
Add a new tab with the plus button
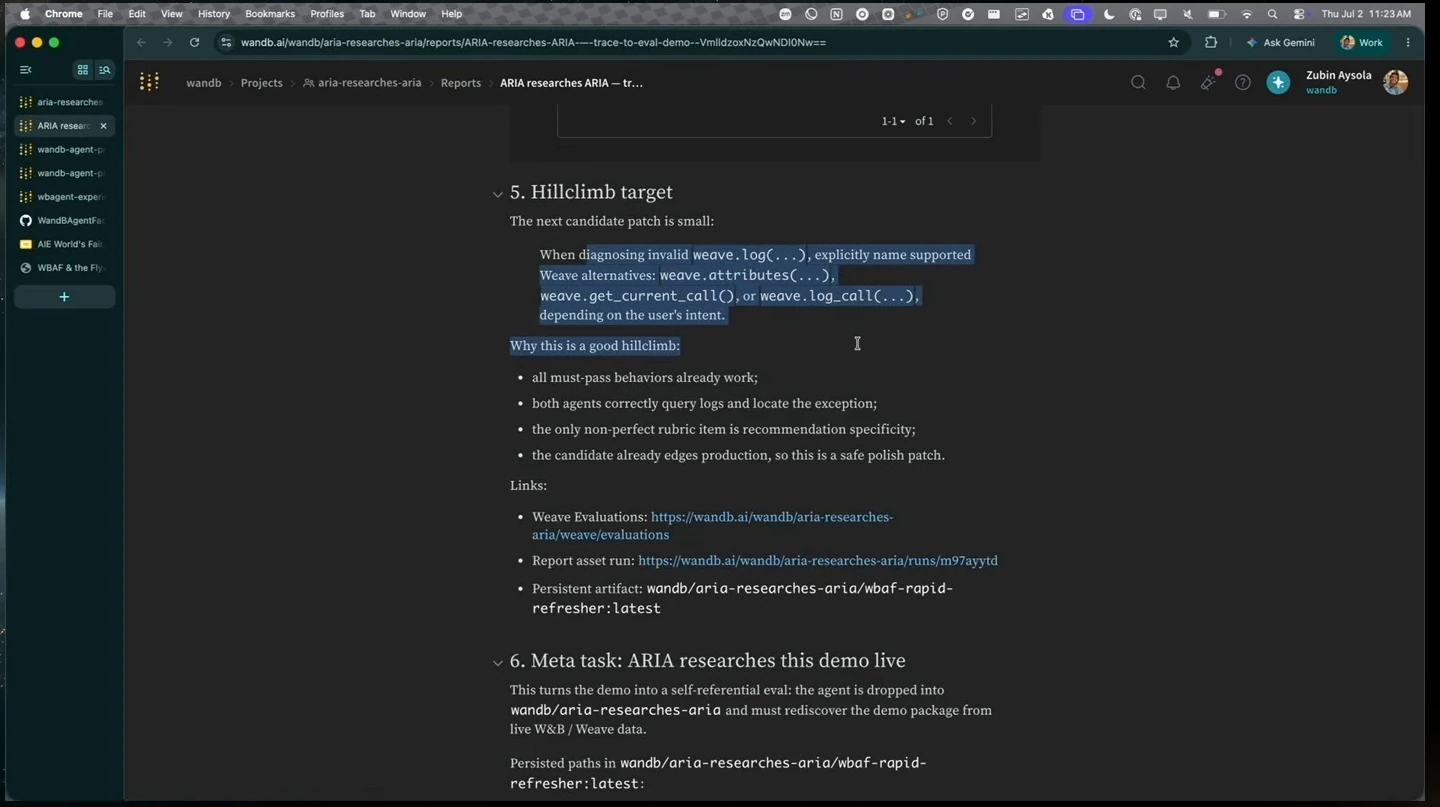(x=64, y=297)
